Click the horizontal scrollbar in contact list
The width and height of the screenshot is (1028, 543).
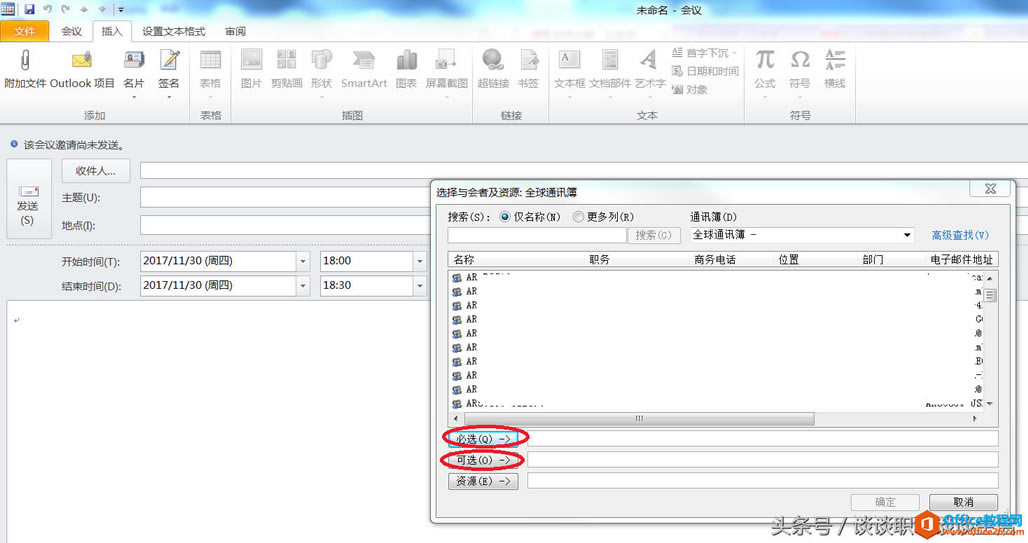(x=639, y=418)
